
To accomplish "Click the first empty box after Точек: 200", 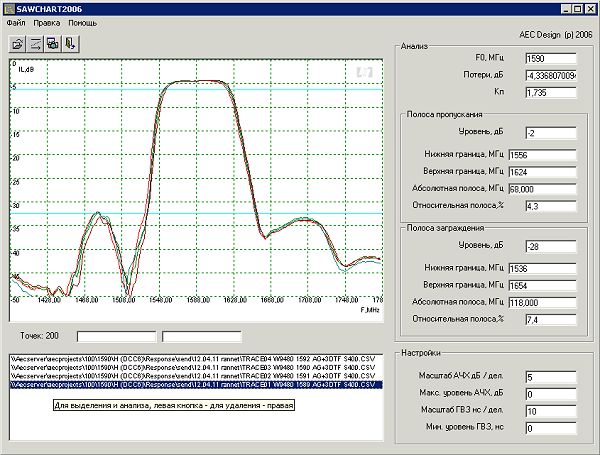I will point(117,336).
